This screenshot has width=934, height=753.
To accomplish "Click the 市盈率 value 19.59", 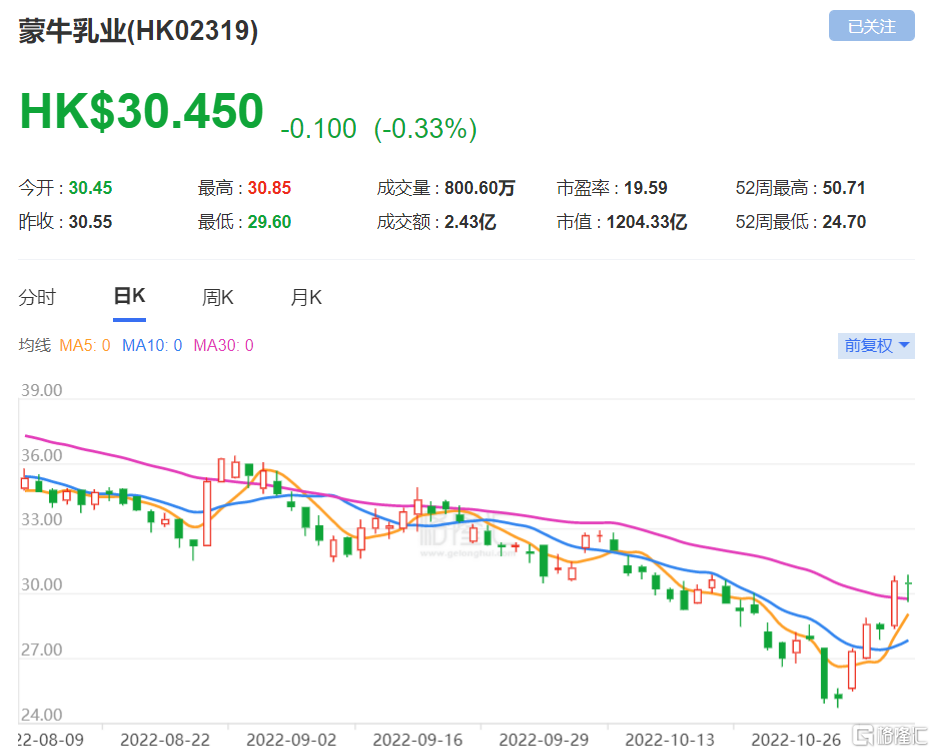I will [646, 188].
